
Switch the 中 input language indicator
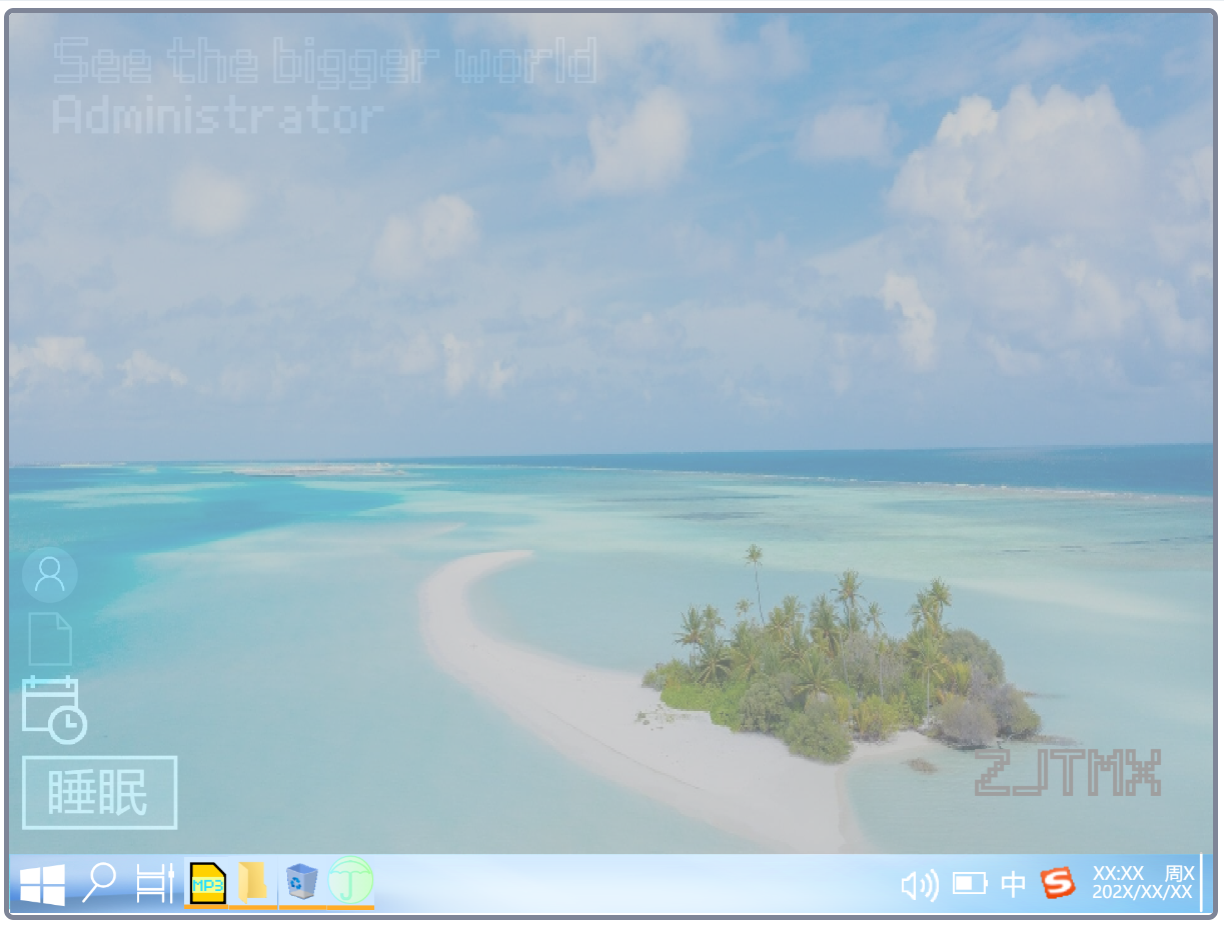[x=1013, y=884]
